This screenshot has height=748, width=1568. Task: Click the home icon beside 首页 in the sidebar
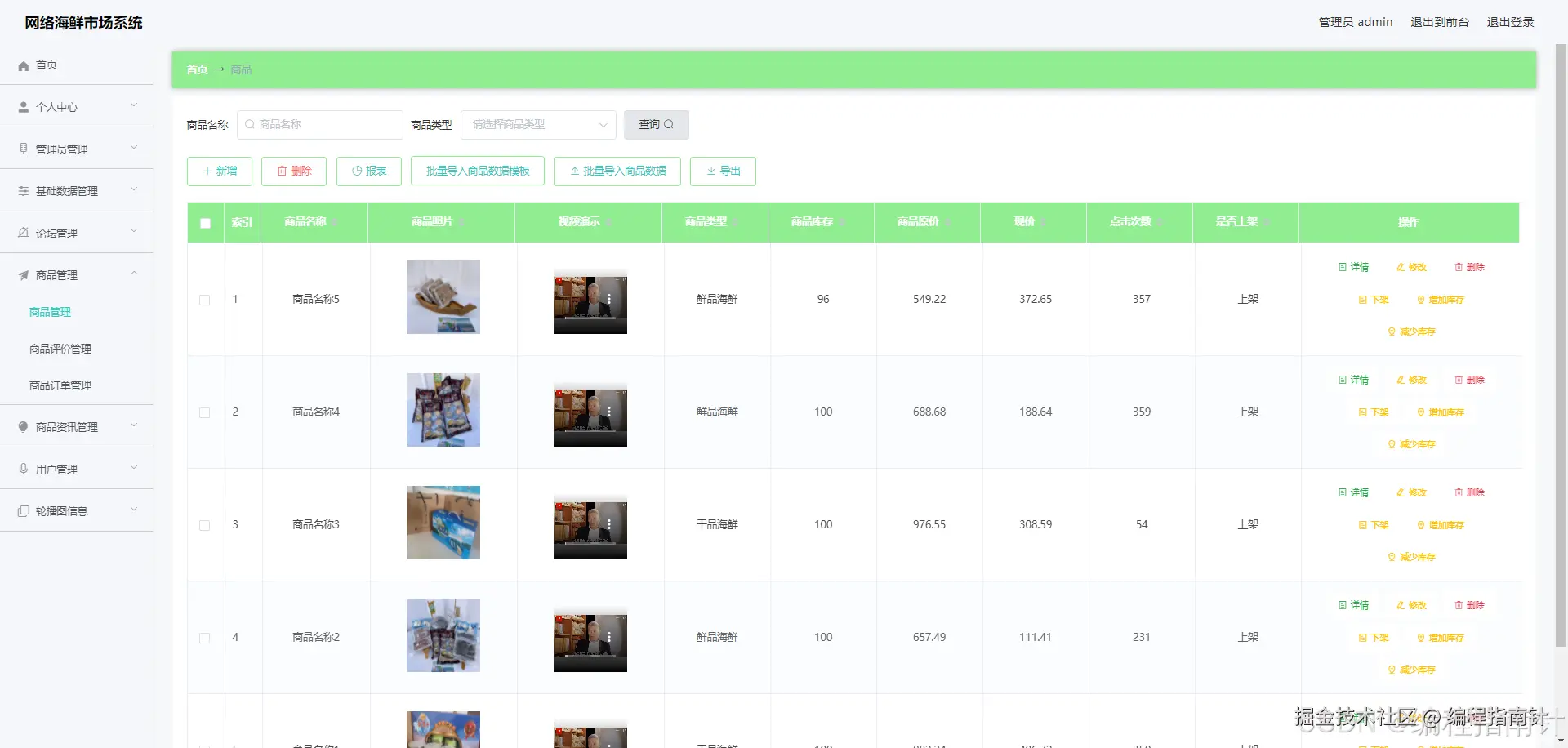tap(24, 65)
